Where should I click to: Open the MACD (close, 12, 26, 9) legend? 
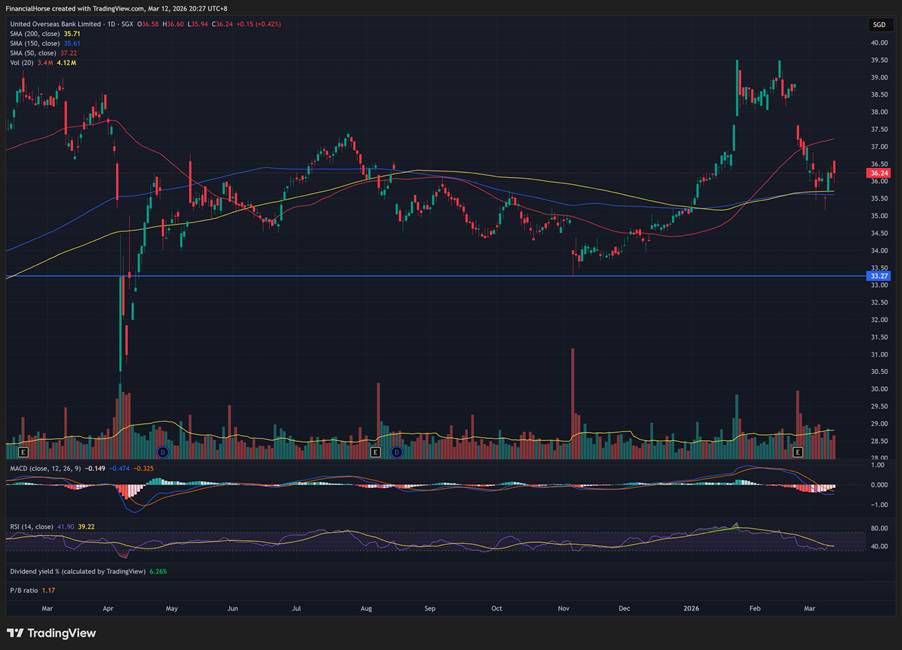coord(44,466)
